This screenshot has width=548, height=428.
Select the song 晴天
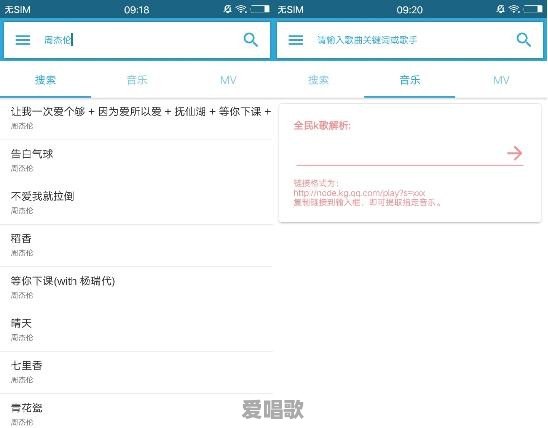pos(136,330)
